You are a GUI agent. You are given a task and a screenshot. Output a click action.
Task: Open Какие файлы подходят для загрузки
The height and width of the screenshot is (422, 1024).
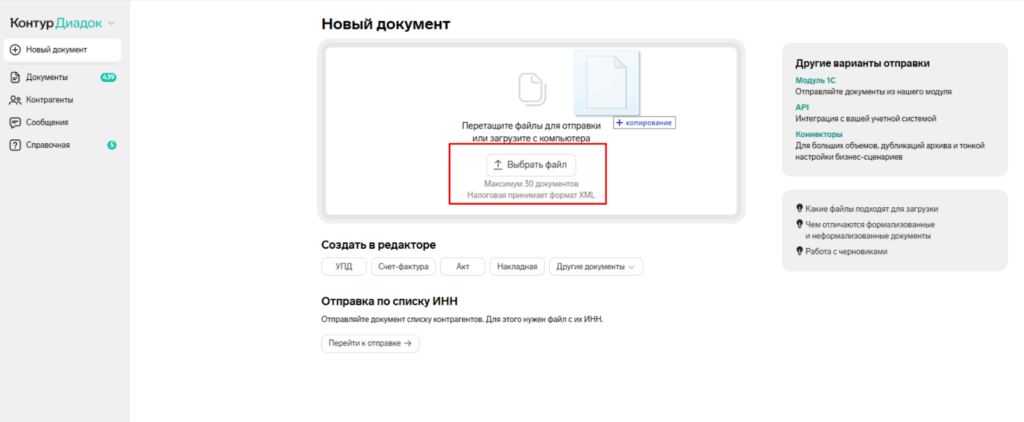coord(871,208)
